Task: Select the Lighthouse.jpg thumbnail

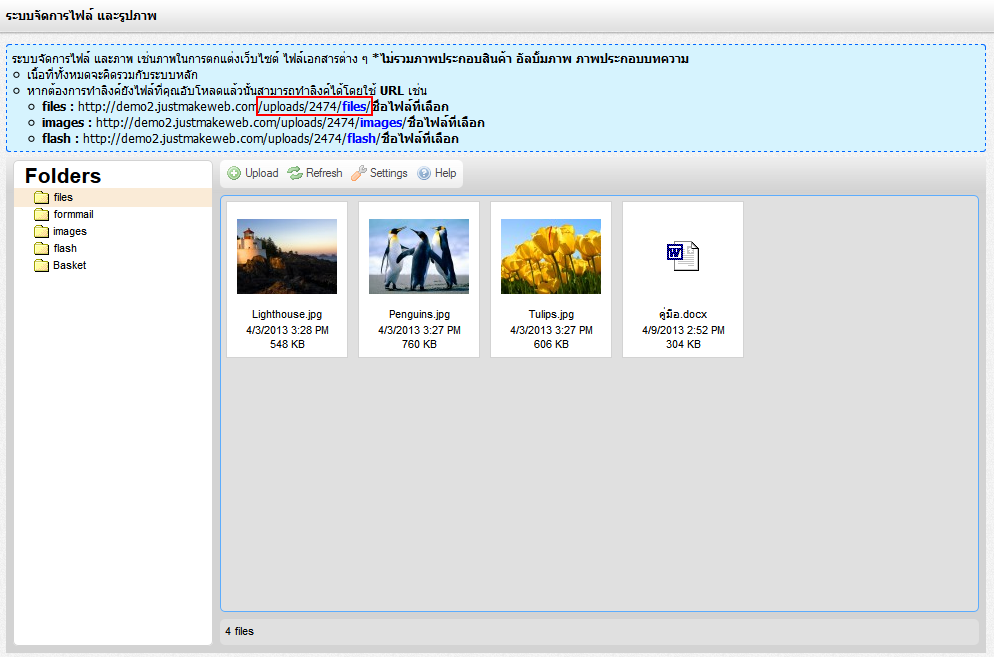Action: click(x=287, y=257)
